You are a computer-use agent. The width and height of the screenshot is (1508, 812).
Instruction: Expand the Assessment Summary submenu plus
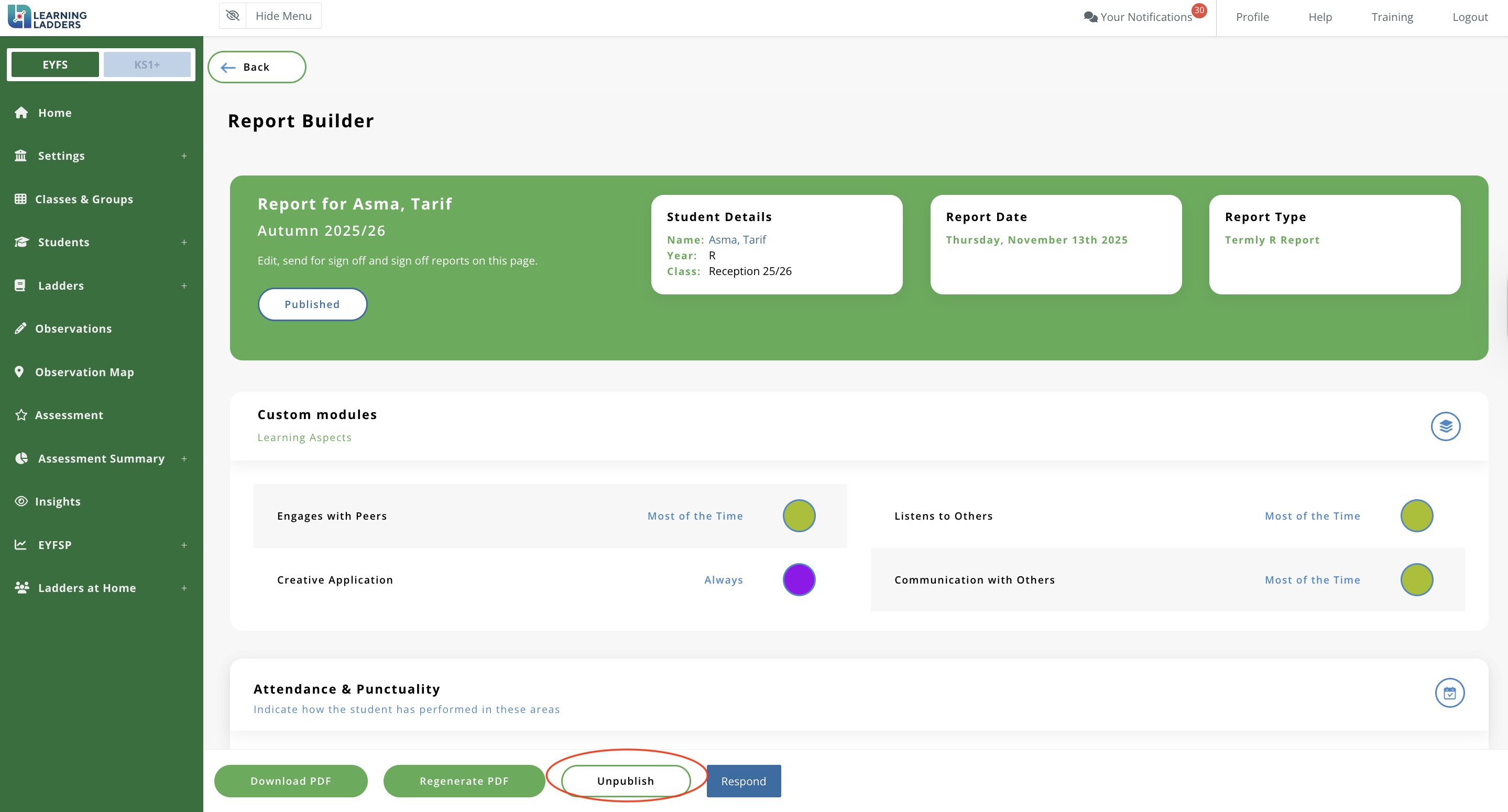tap(184, 458)
